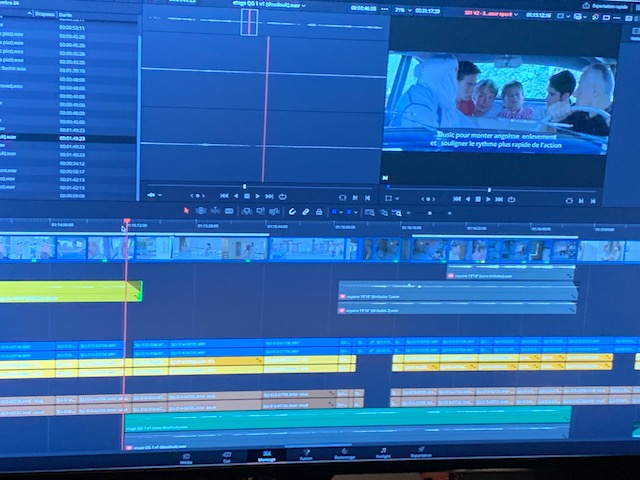Click timeline viewer Mark In icon

[582, 201]
